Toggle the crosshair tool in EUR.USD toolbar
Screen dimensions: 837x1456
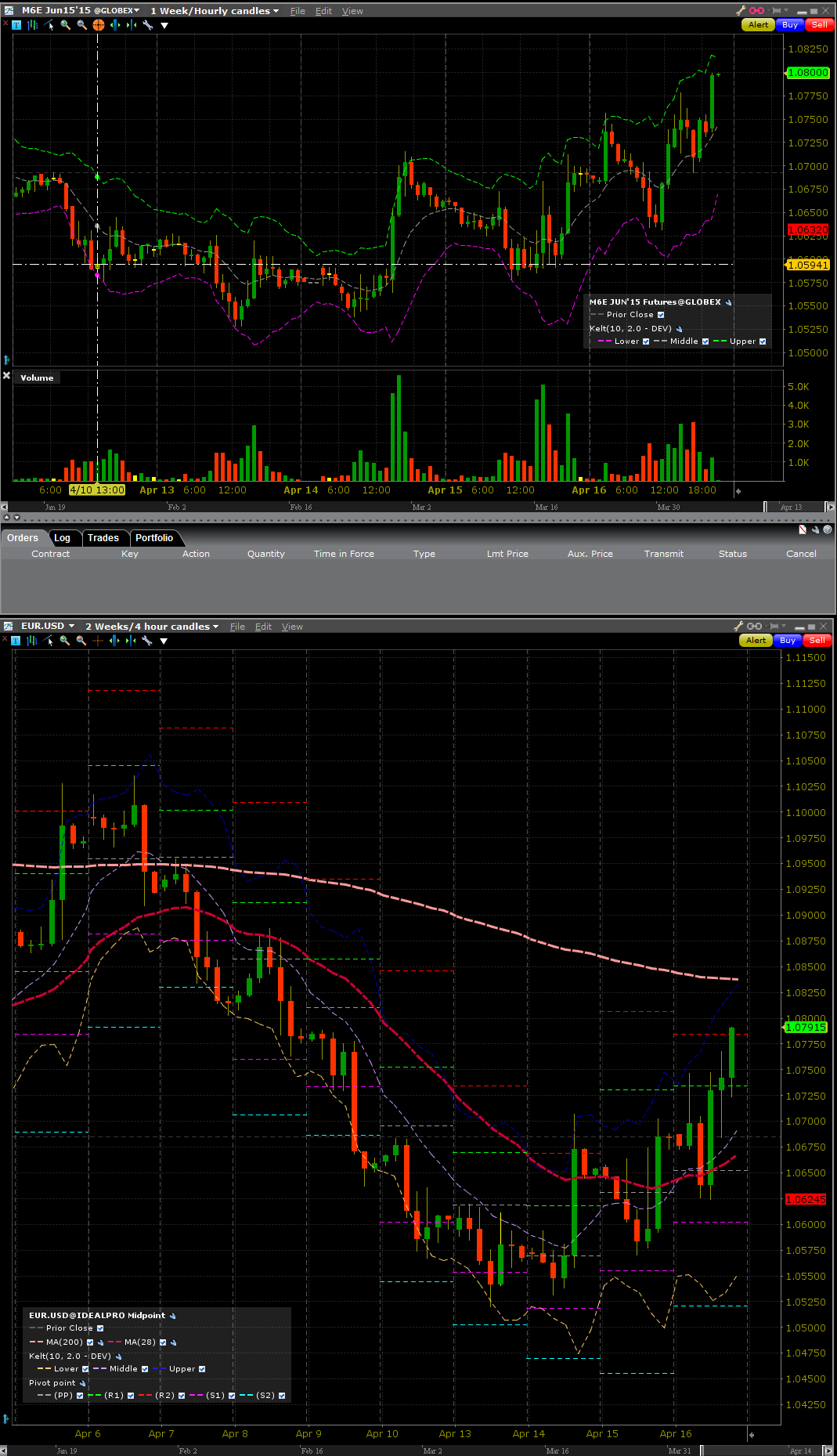(98, 641)
